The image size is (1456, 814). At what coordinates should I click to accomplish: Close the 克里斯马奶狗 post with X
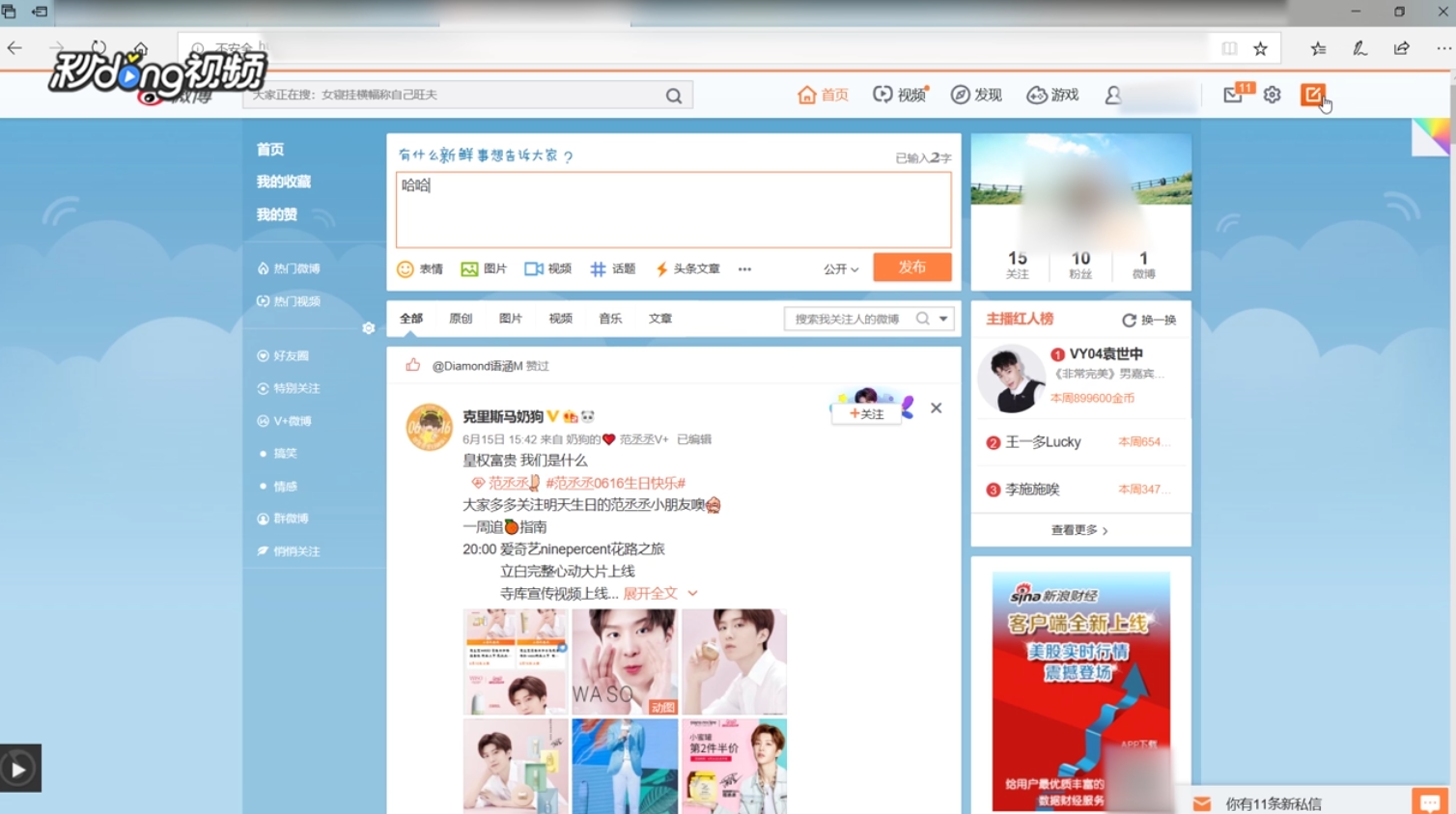(937, 408)
